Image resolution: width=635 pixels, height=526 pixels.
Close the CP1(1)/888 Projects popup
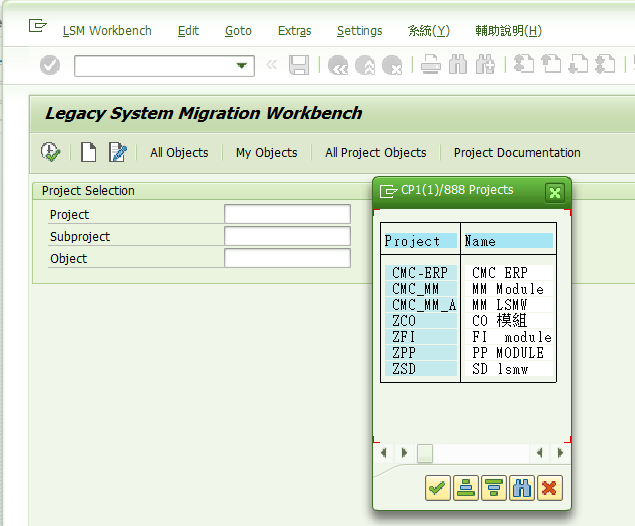555,193
